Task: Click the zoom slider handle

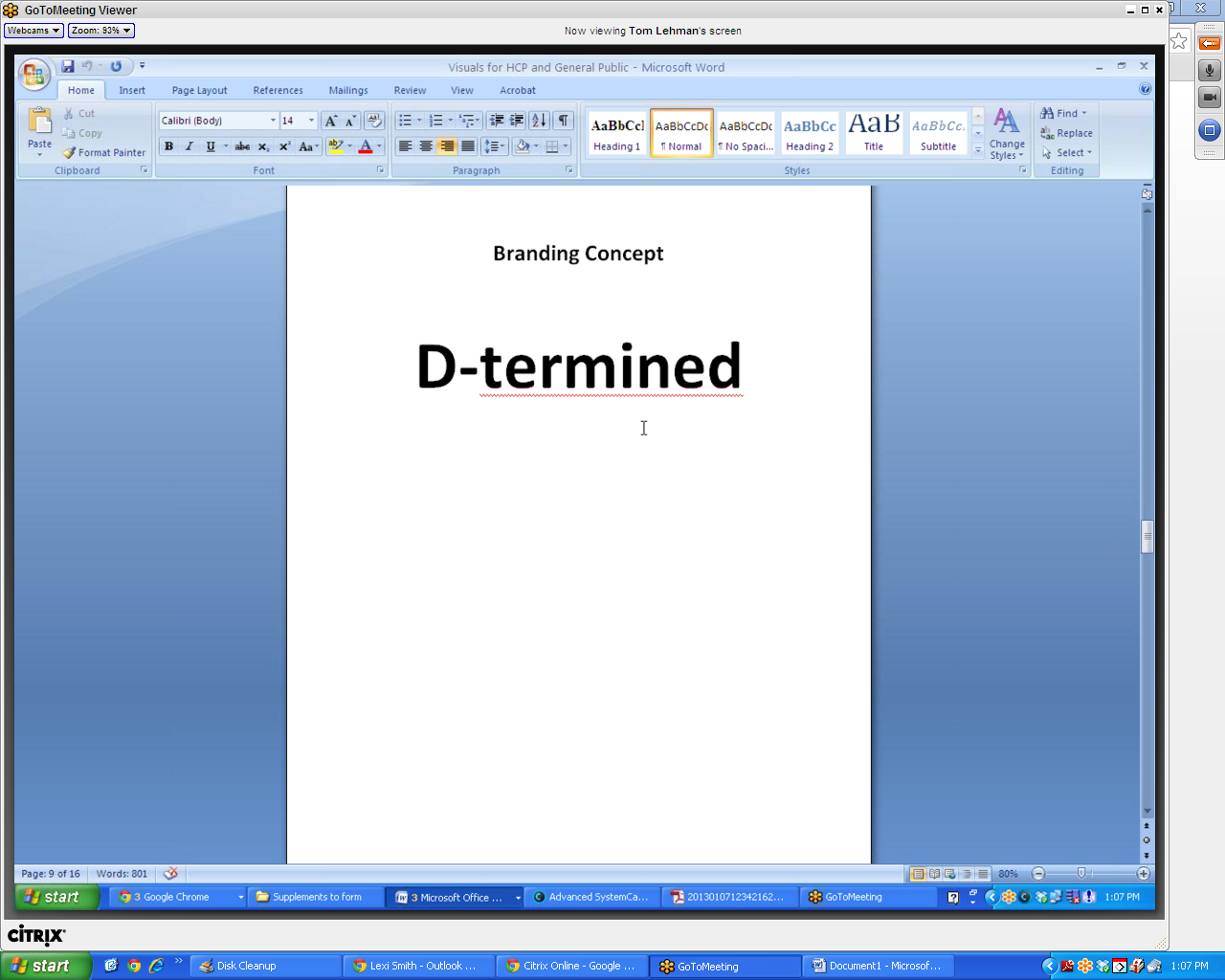Action: coord(1081,874)
